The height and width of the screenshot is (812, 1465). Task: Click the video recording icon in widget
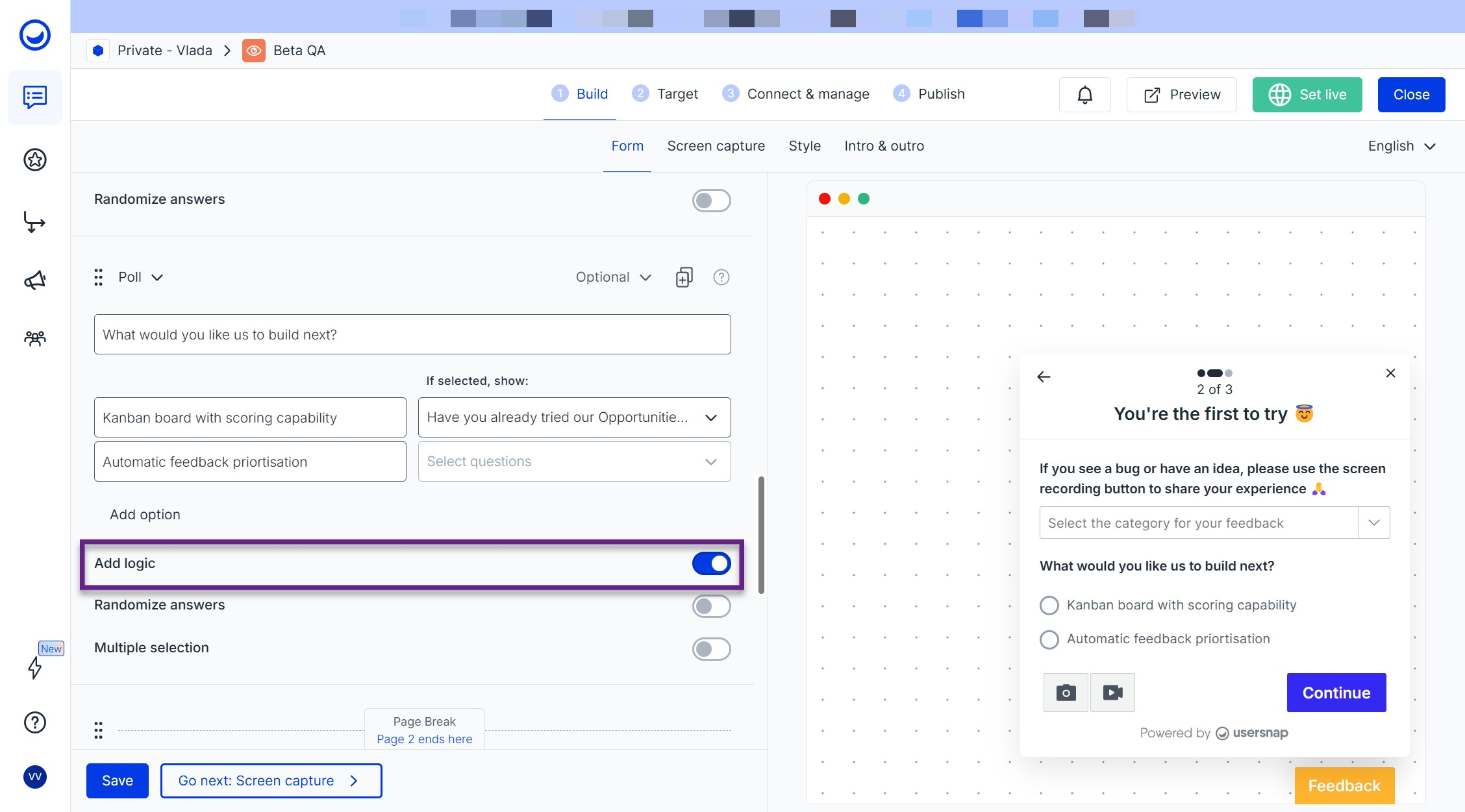[1112, 693]
